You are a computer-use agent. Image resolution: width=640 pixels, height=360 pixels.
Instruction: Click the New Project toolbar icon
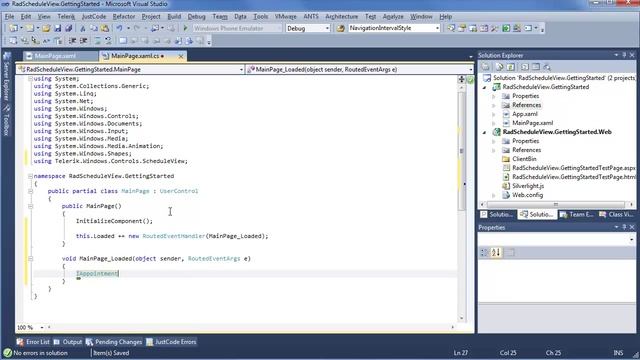click(x=13, y=28)
